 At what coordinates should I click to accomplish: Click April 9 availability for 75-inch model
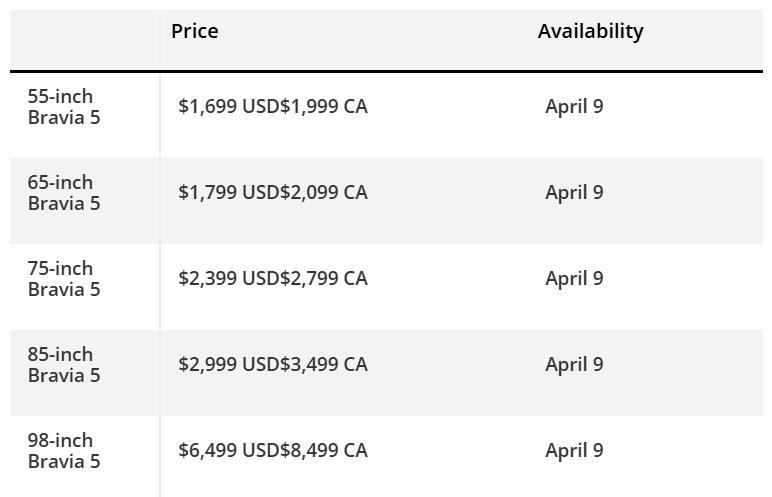click(574, 278)
